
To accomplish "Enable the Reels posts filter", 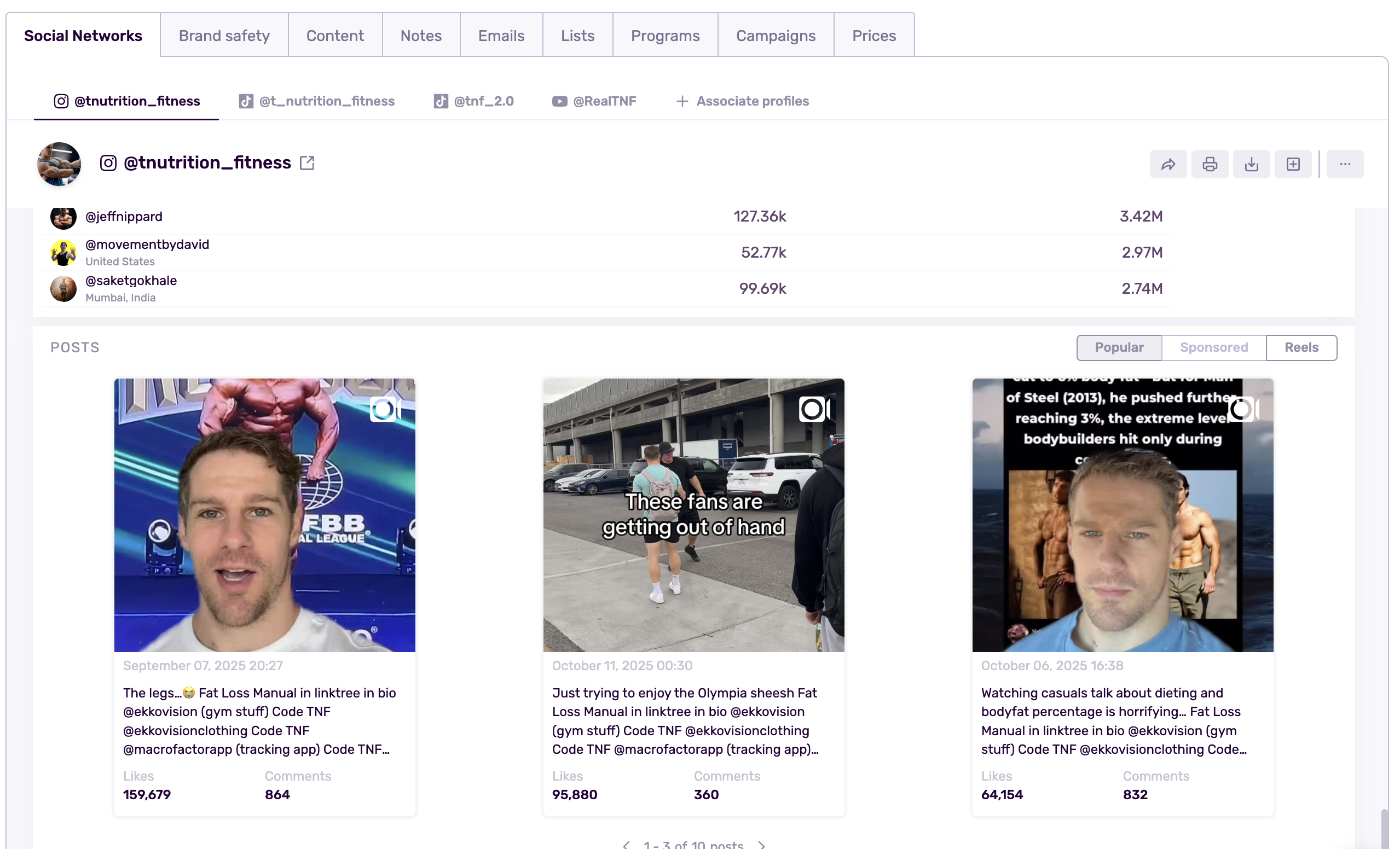I will [1301, 347].
